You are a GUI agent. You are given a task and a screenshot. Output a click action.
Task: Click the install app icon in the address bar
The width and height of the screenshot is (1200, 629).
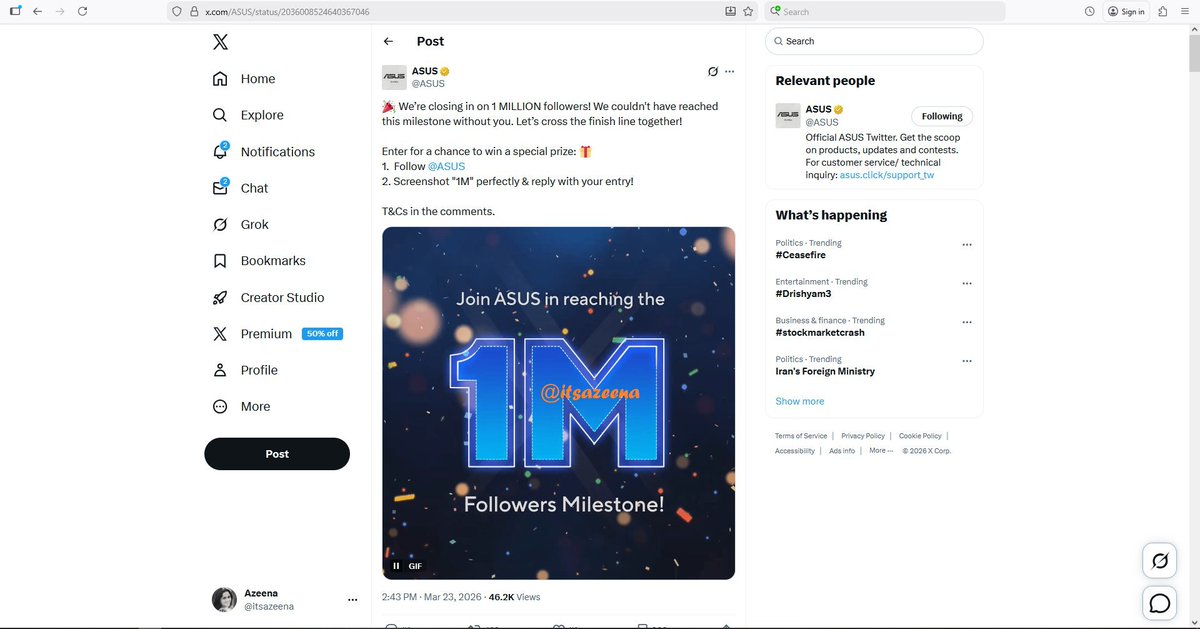click(730, 11)
